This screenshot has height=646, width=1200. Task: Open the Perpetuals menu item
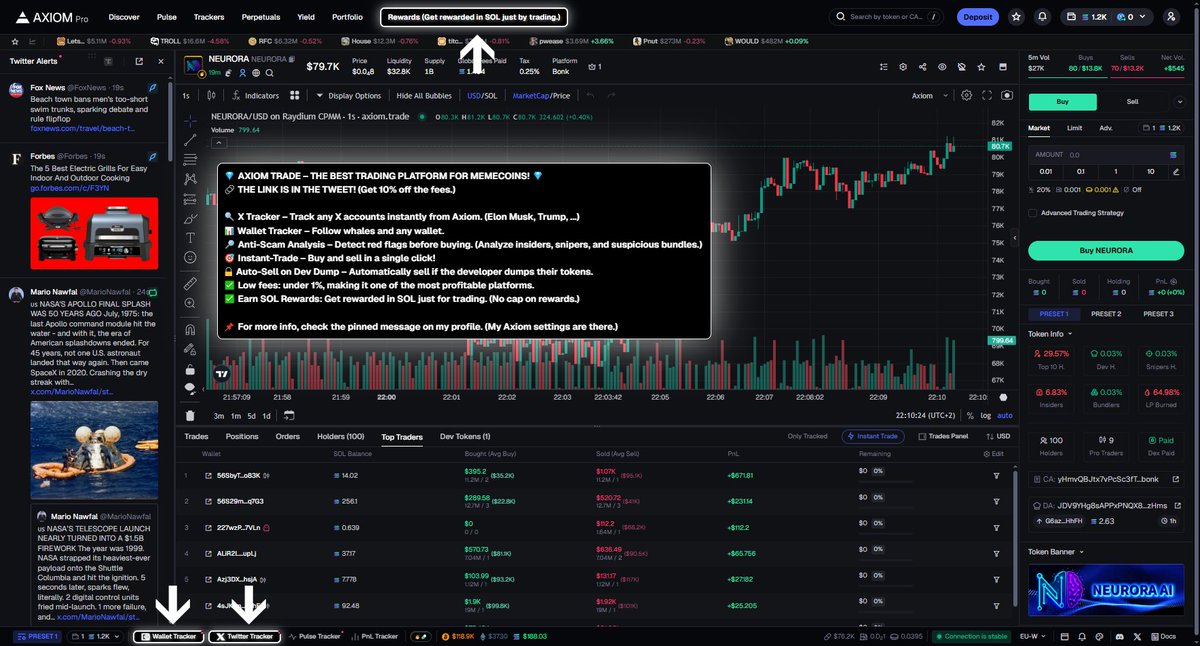click(261, 17)
